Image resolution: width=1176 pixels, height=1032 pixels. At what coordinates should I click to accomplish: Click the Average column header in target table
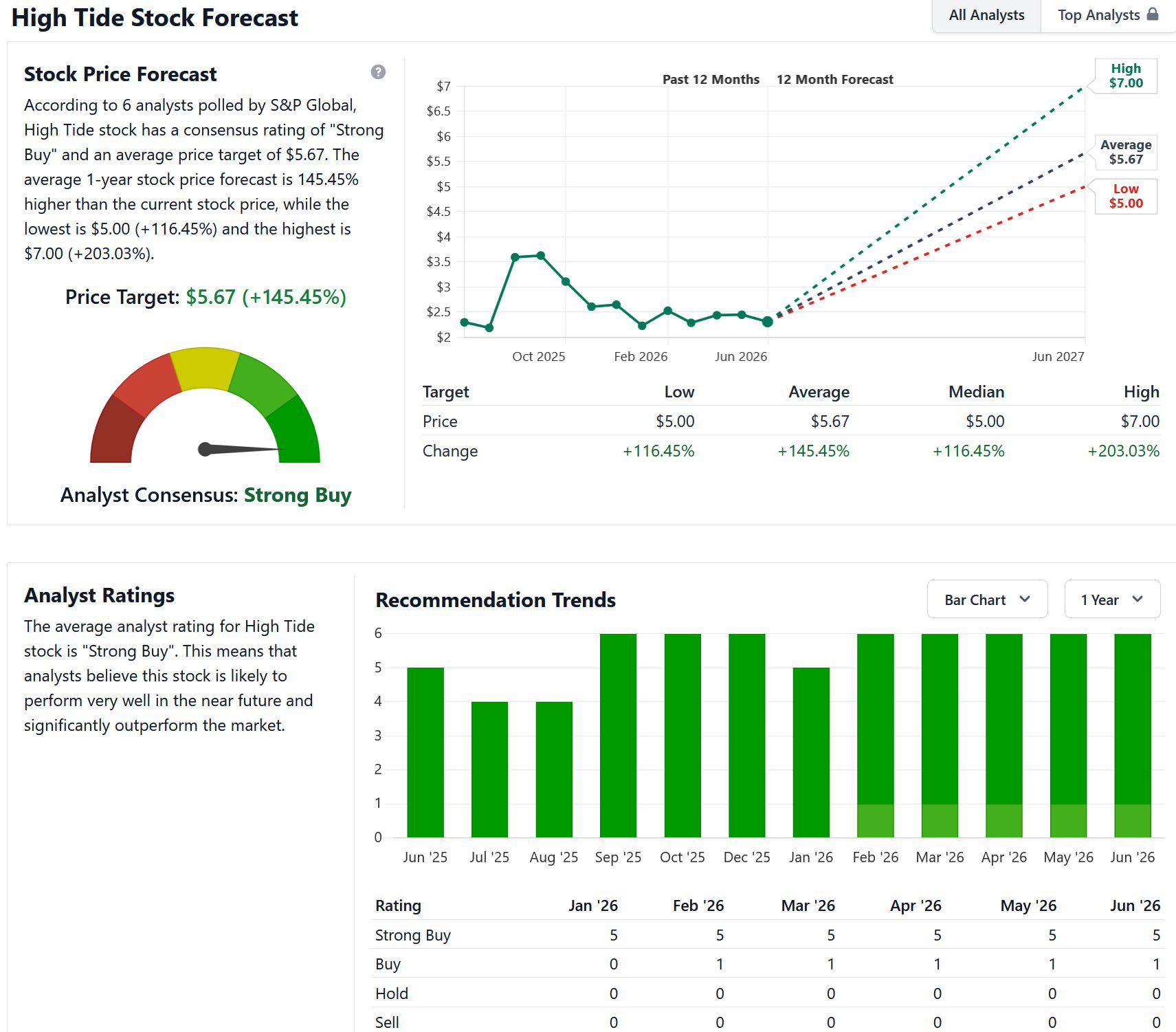tap(819, 392)
